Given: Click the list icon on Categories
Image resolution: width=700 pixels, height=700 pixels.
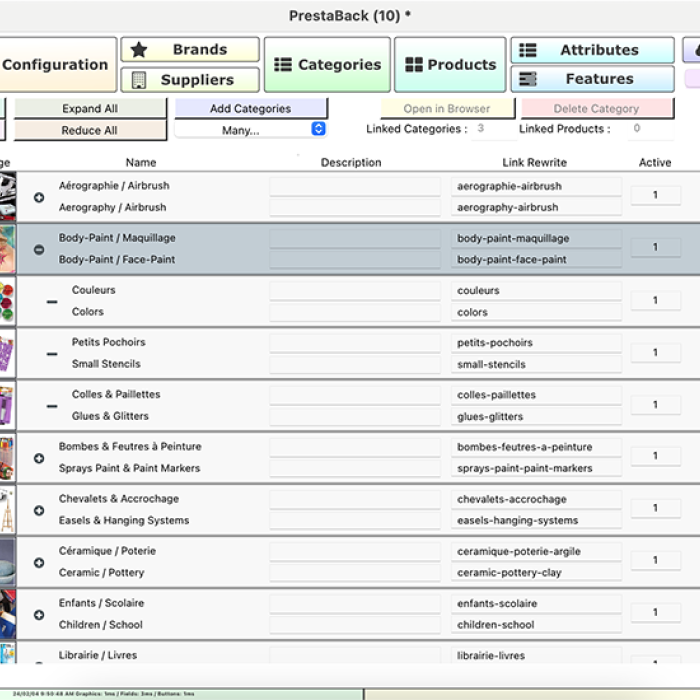Looking at the screenshot, I should [x=283, y=65].
